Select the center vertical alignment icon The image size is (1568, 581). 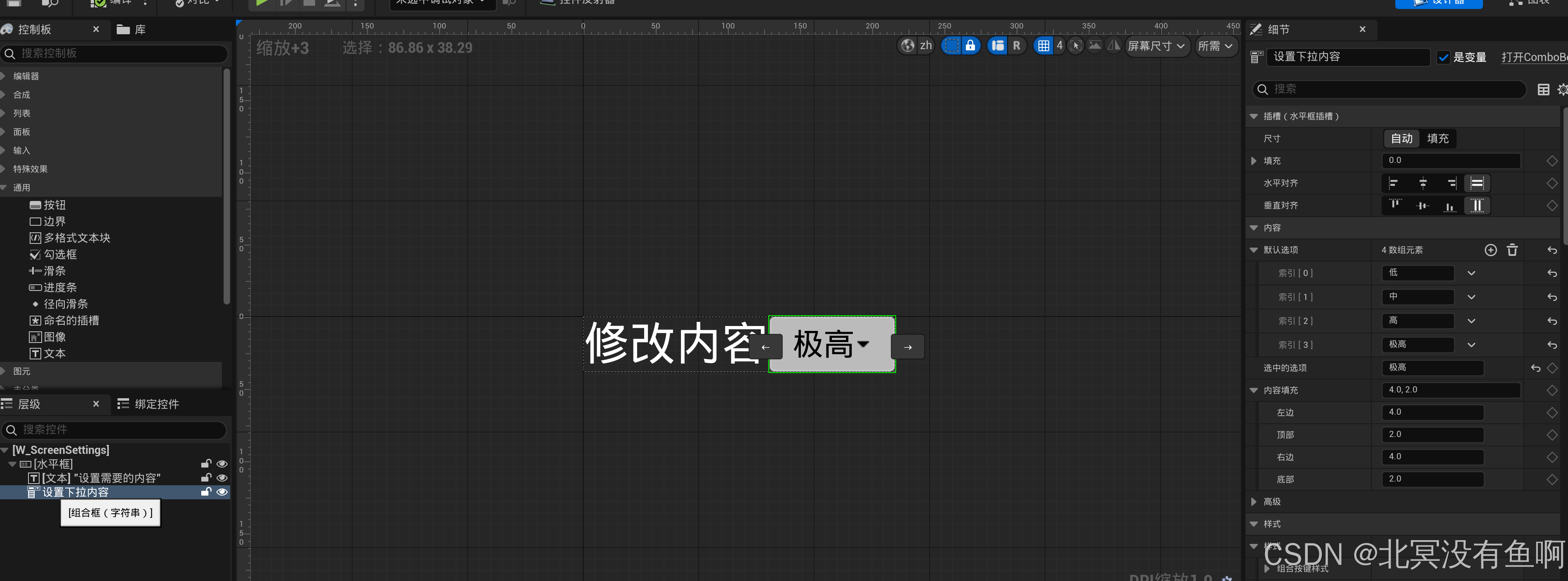pos(1422,206)
